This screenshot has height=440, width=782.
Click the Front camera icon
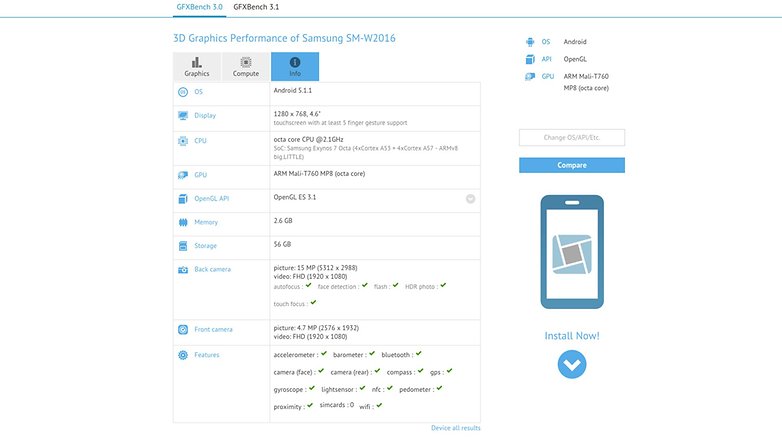tap(183, 330)
